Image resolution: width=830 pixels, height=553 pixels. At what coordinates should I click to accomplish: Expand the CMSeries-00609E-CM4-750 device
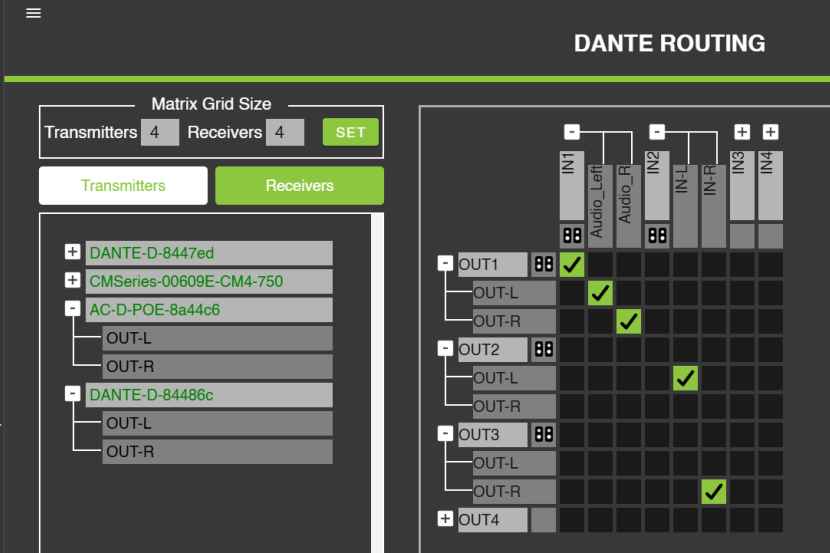(73, 280)
